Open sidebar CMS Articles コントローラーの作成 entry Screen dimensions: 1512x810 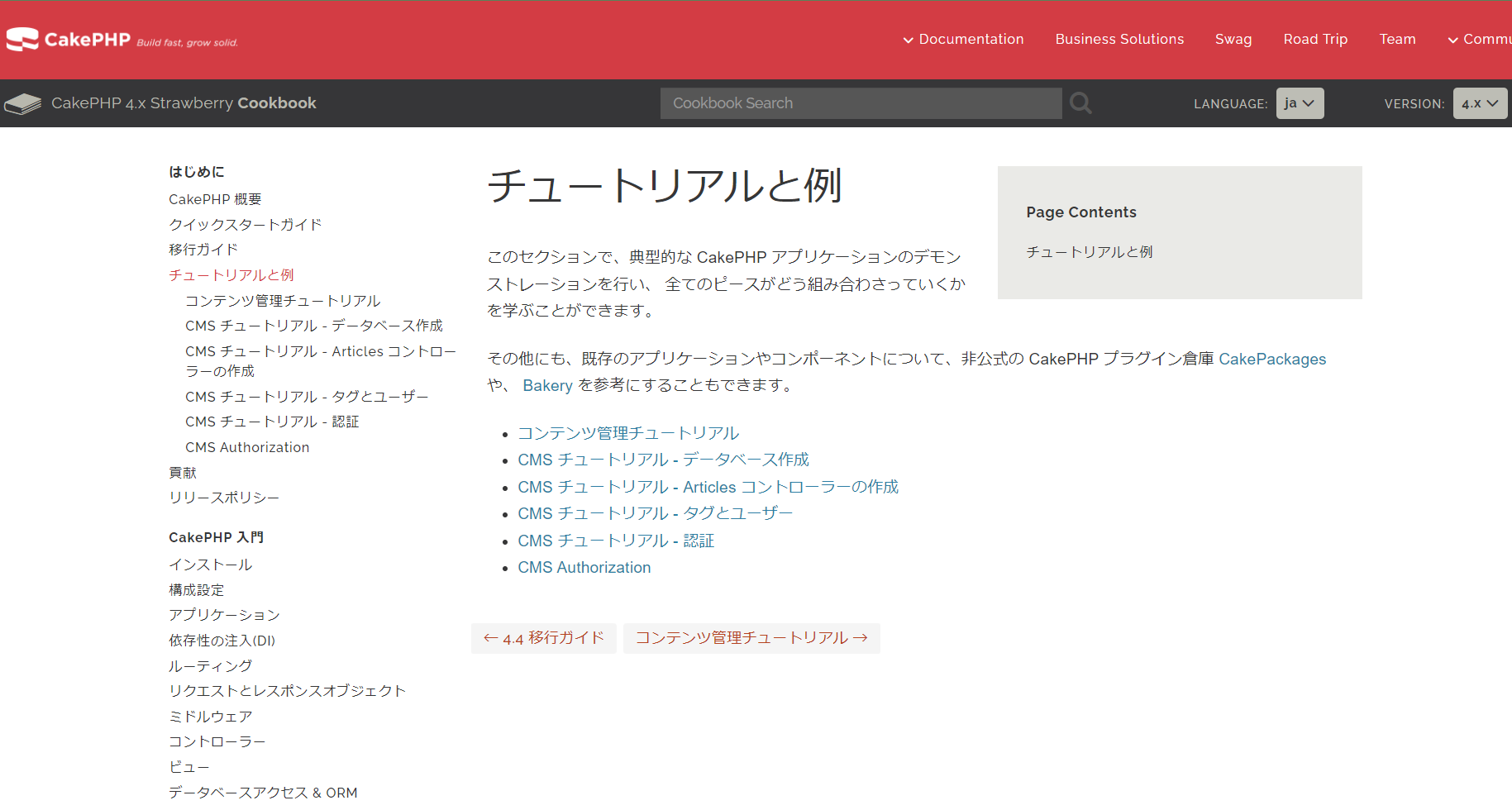click(x=321, y=361)
